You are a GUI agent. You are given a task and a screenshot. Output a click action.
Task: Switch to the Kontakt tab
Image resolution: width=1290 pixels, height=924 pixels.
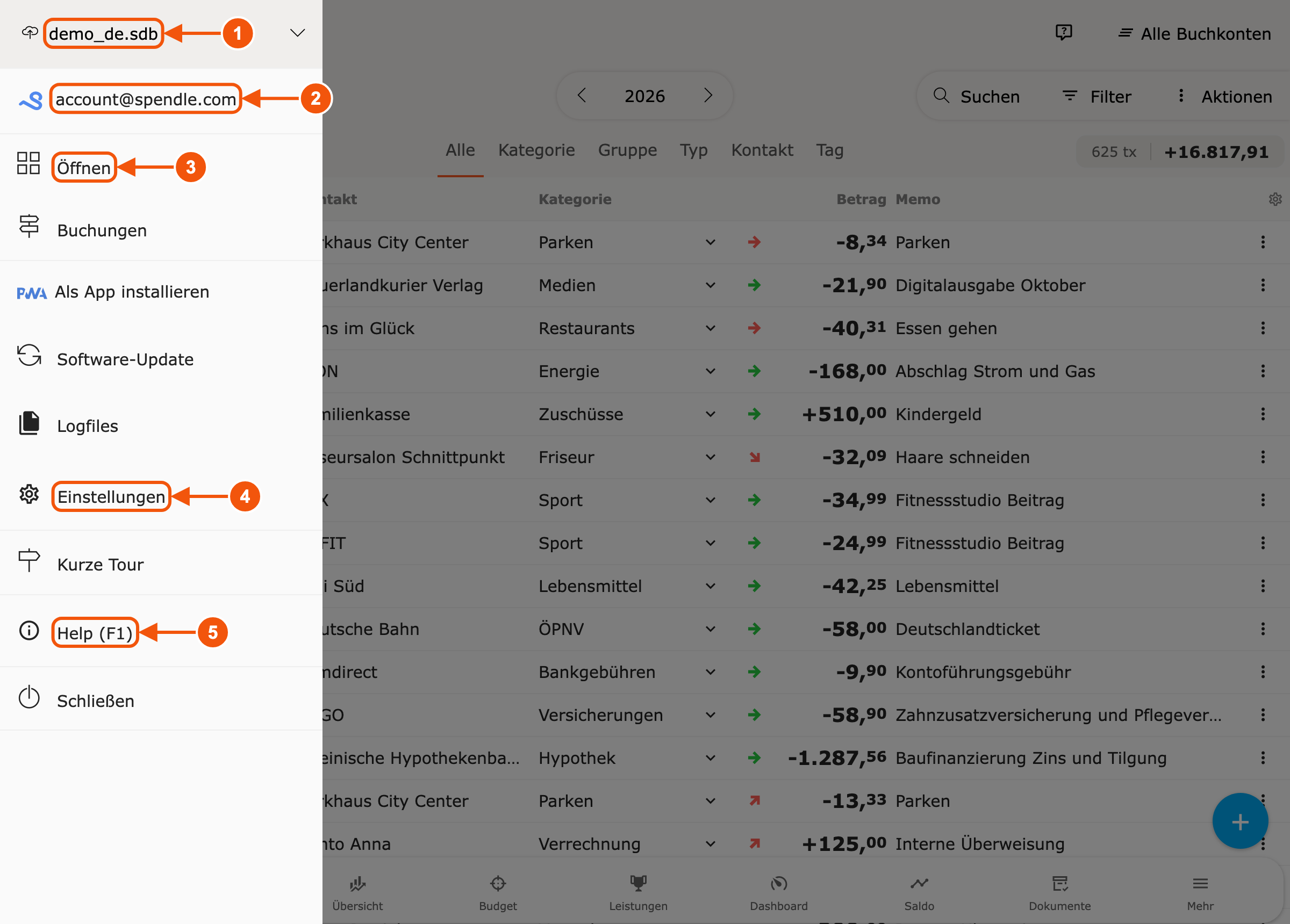coord(762,150)
